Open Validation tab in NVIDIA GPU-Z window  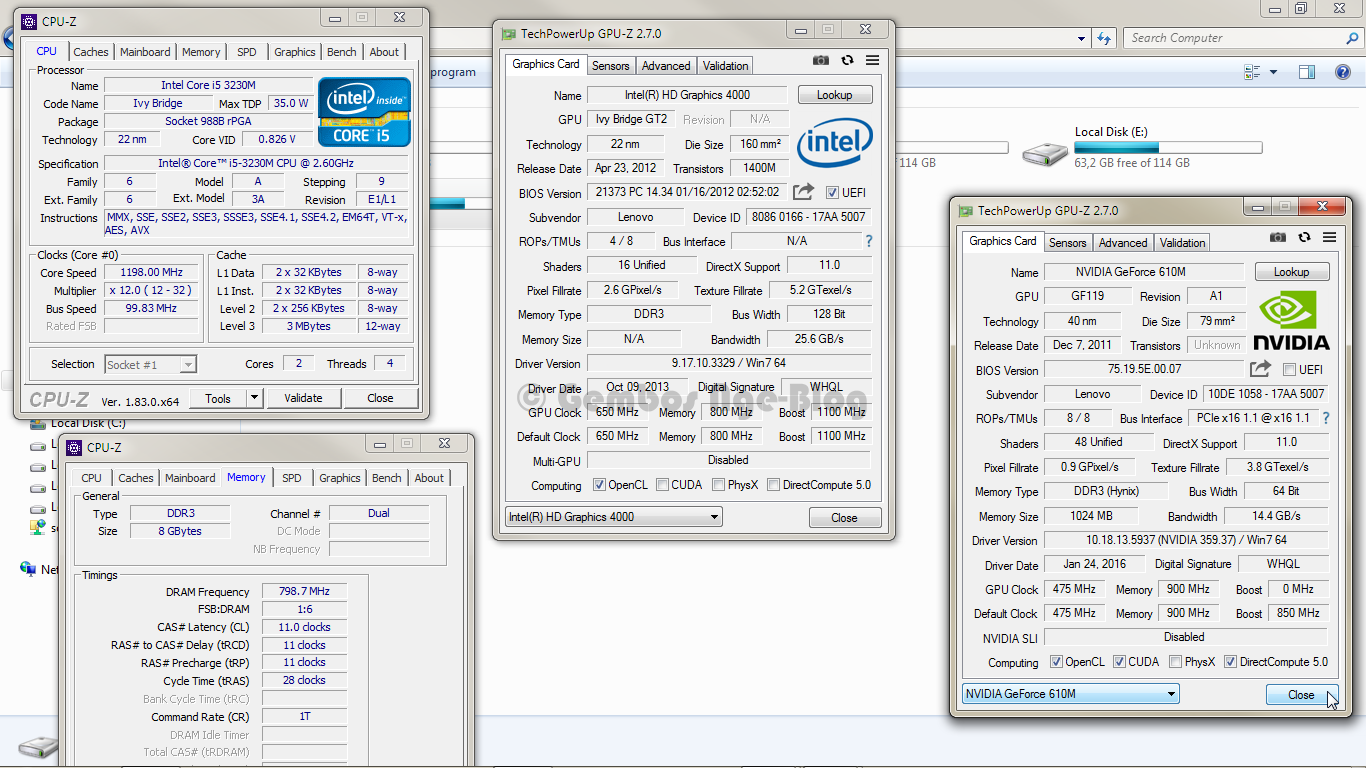pos(1183,243)
